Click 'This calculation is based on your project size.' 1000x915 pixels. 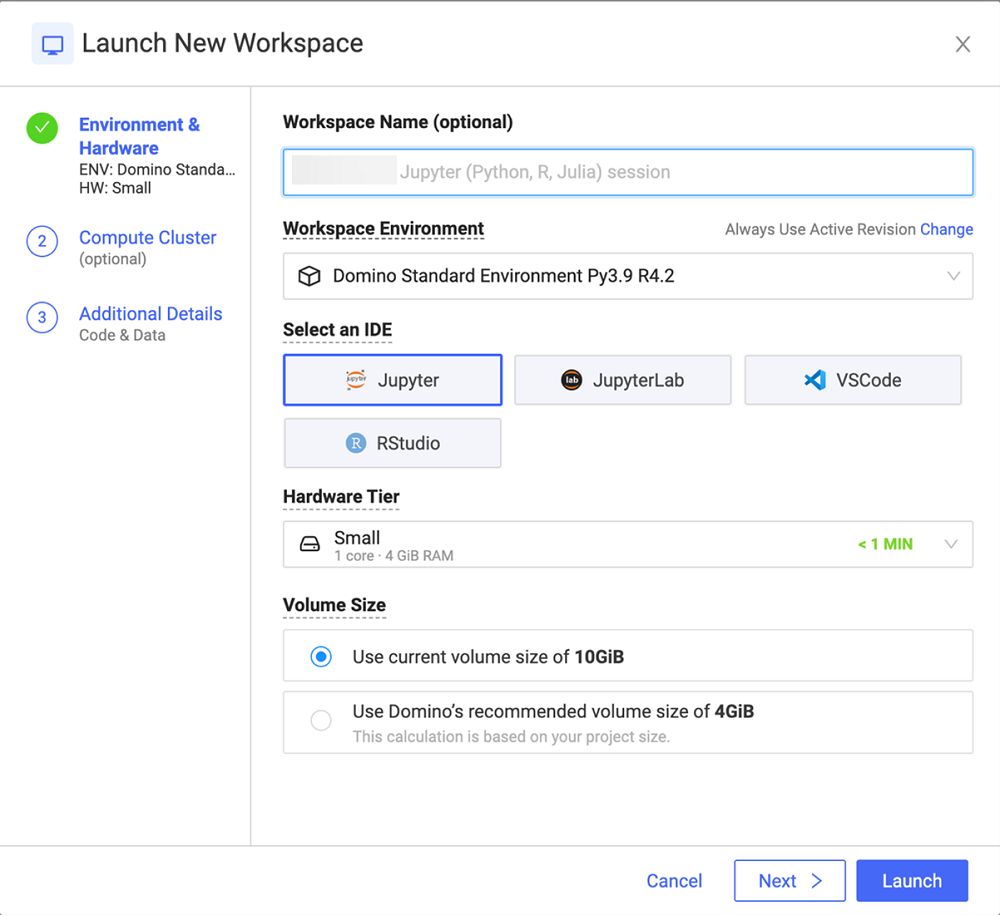click(x=511, y=736)
